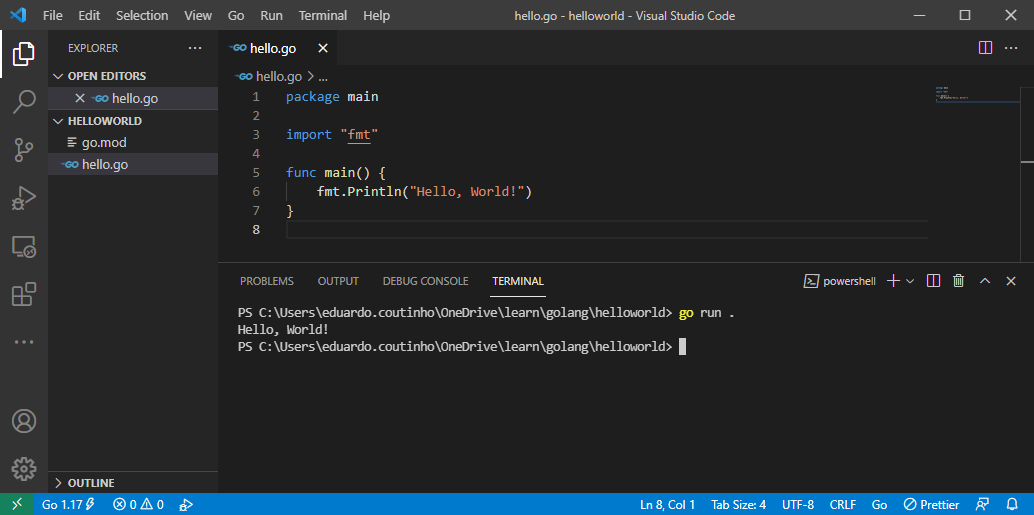Place cursor on line 8 in editor
1034x515 pixels.
[607, 229]
